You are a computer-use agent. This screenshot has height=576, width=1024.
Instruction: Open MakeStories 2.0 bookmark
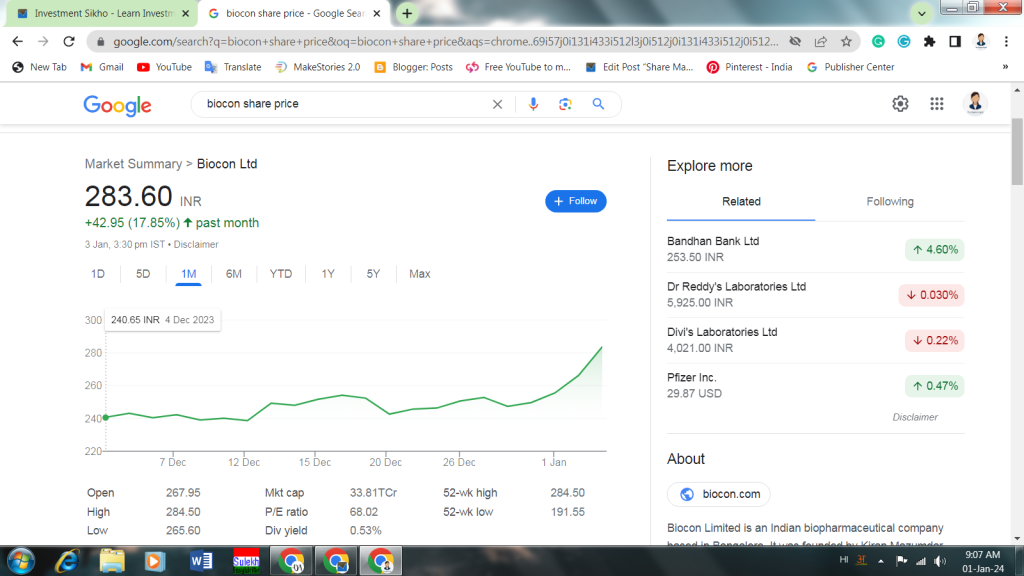318,67
